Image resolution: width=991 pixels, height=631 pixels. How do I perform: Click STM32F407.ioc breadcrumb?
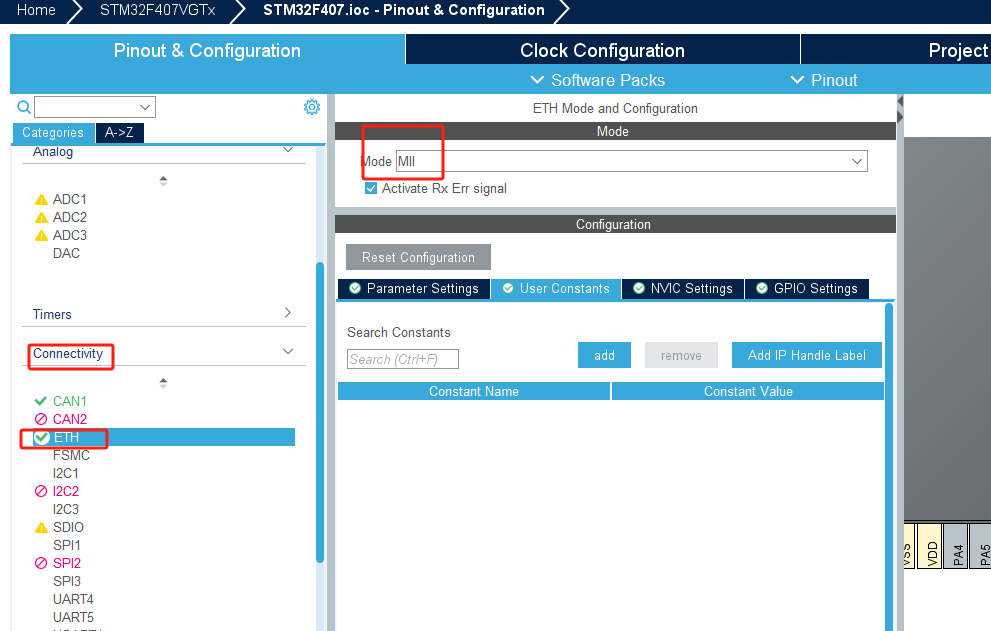404,10
